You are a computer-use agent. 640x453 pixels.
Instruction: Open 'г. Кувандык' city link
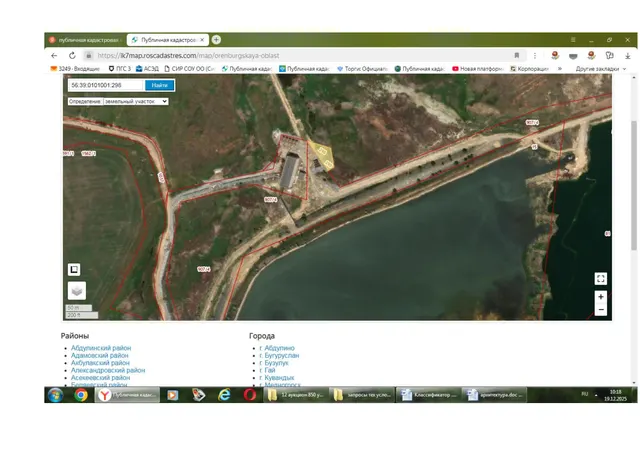(x=277, y=378)
